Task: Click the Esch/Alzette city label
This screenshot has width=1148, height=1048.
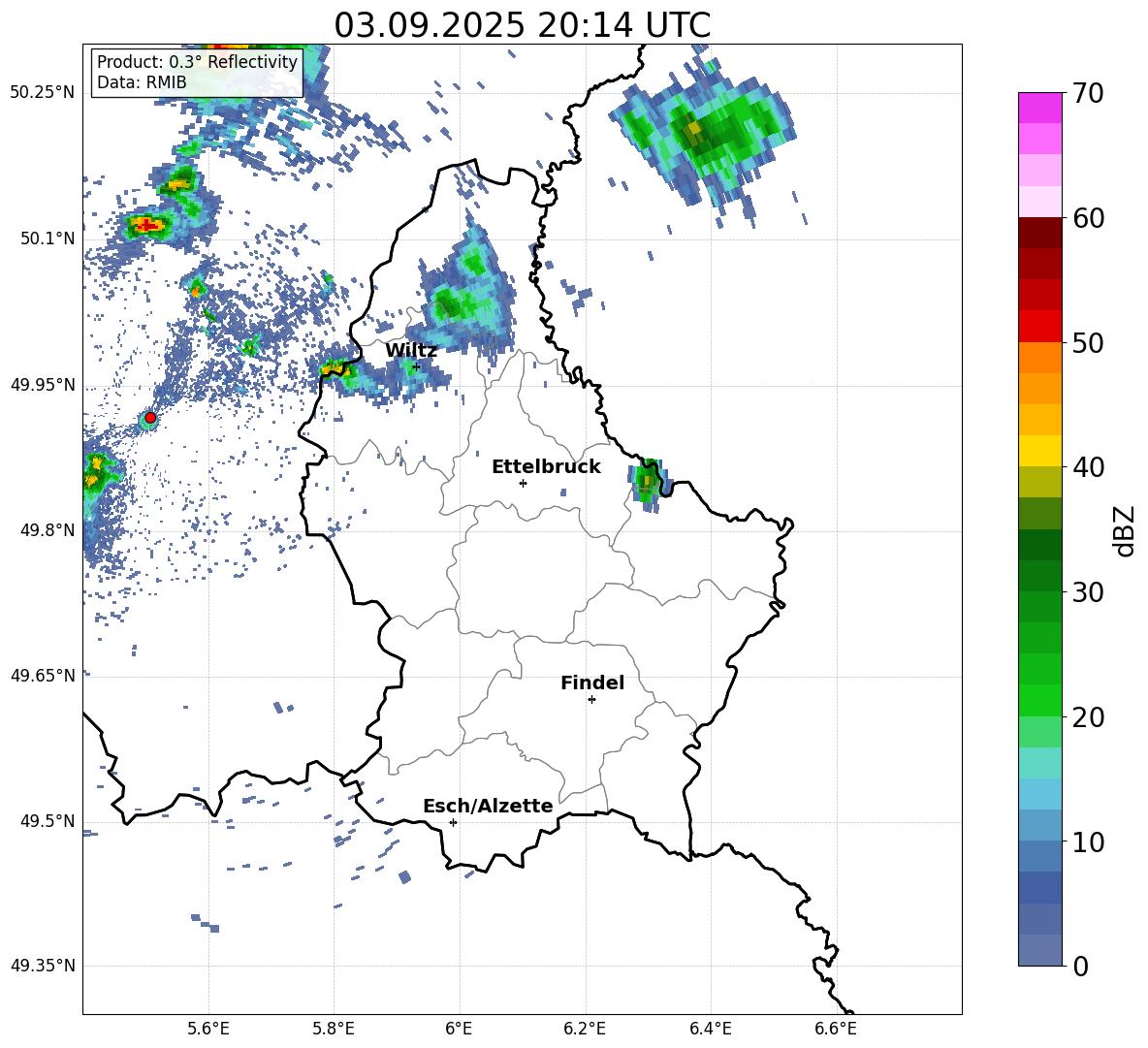Action: coord(488,806)
